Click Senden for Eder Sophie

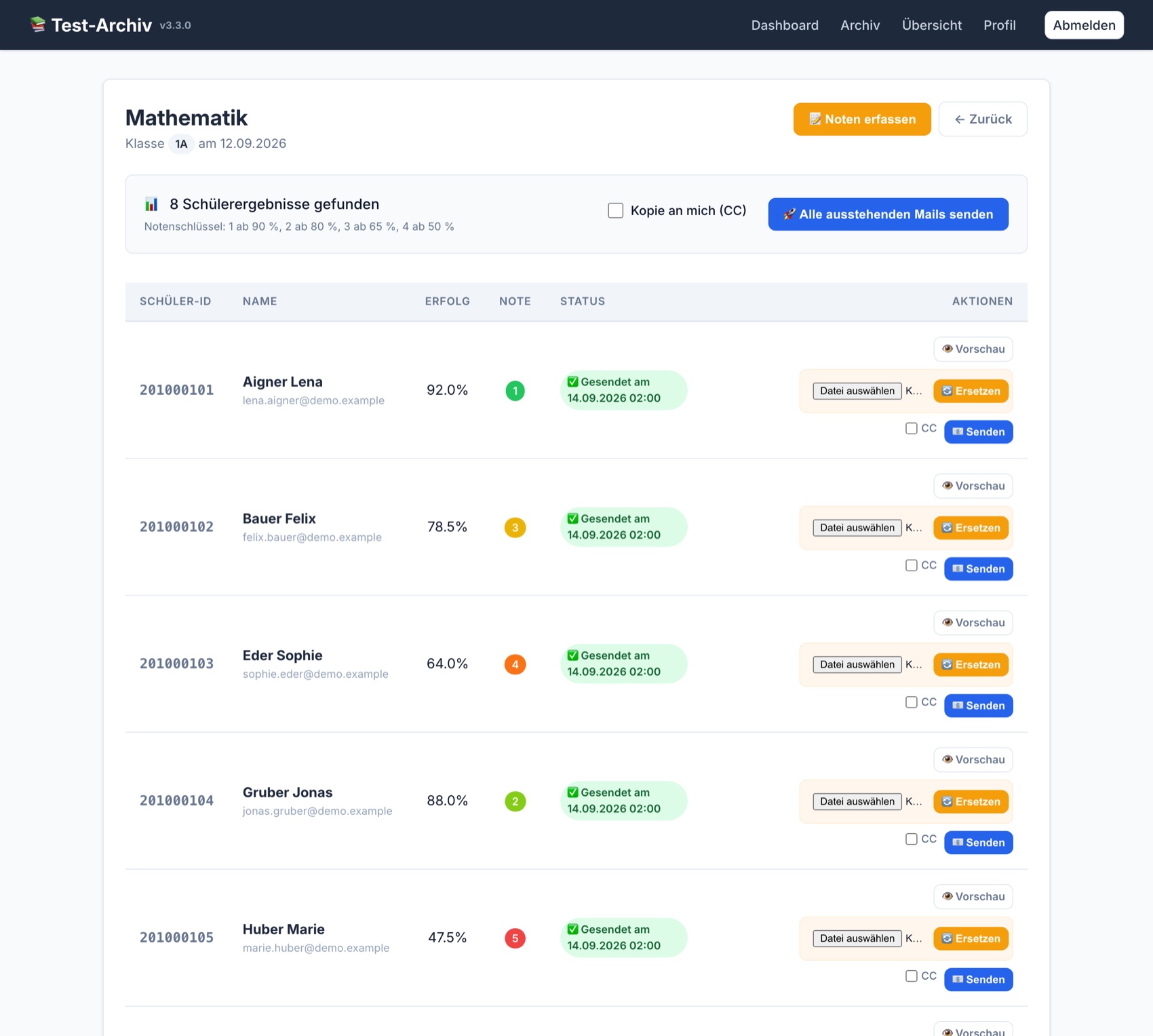[979, 706]
